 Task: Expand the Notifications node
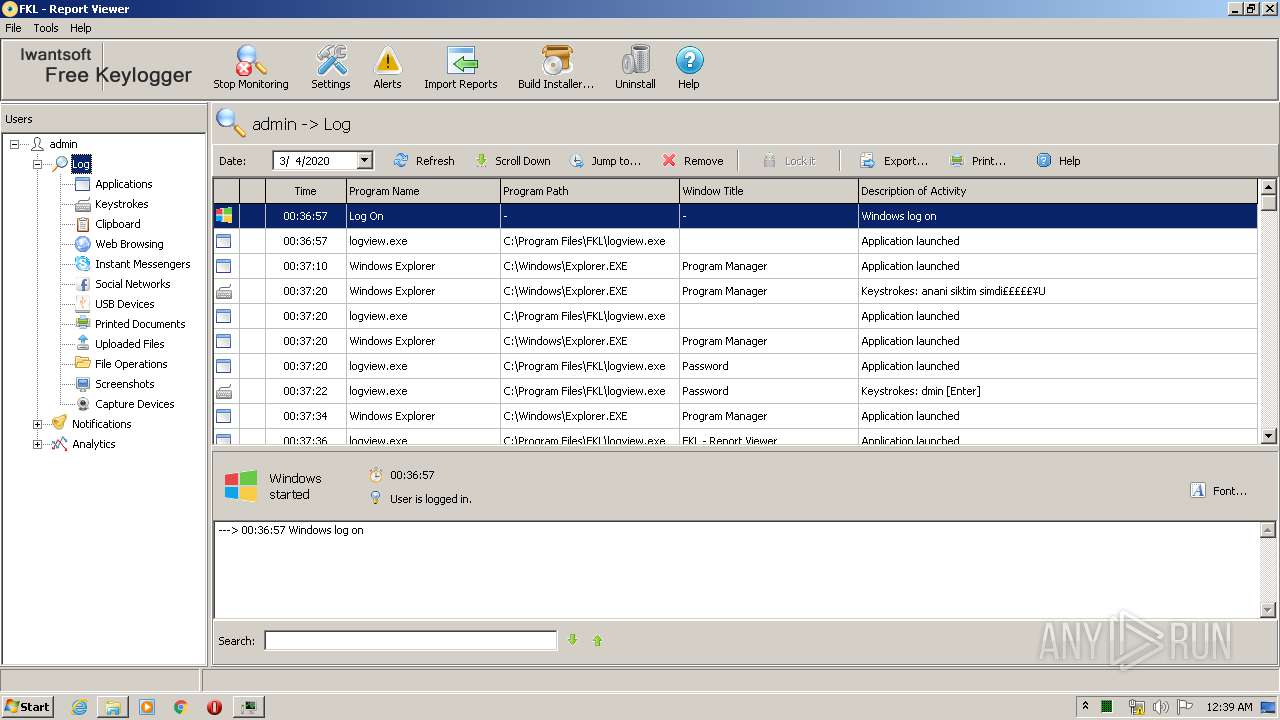[x=37, y=424]
